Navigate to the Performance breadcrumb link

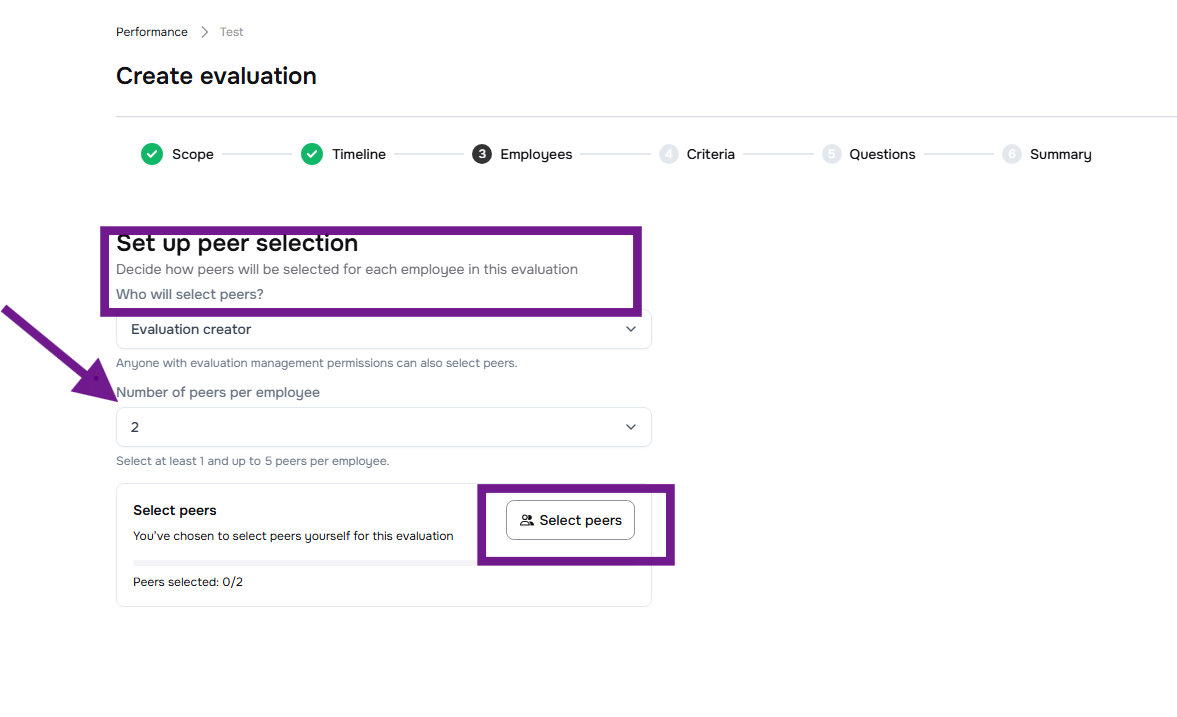(152, 32)
